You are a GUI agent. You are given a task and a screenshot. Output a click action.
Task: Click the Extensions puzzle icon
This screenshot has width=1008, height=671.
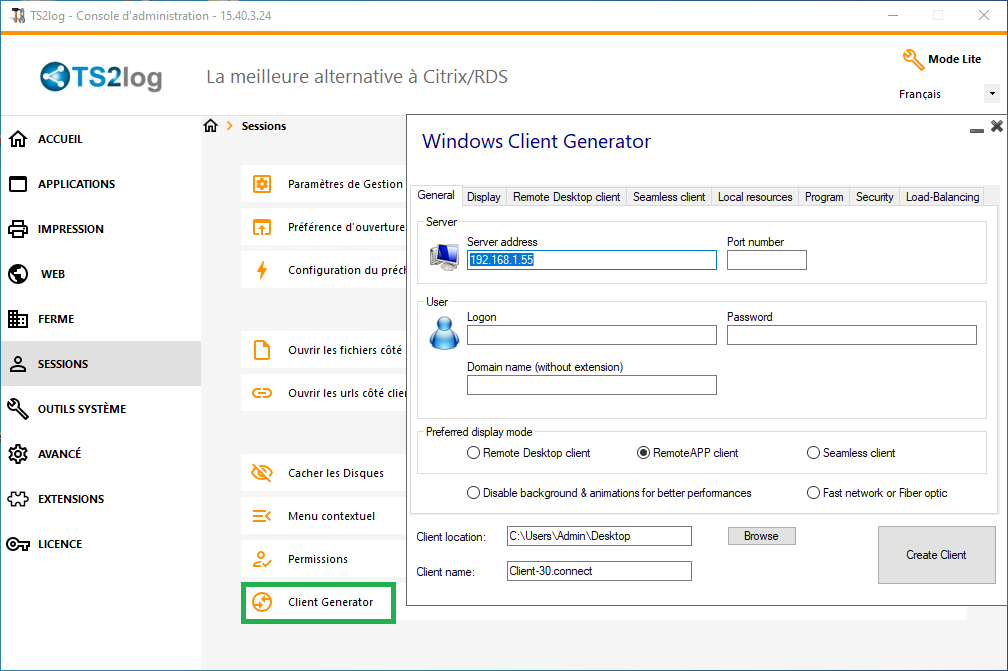coord(18,499)
